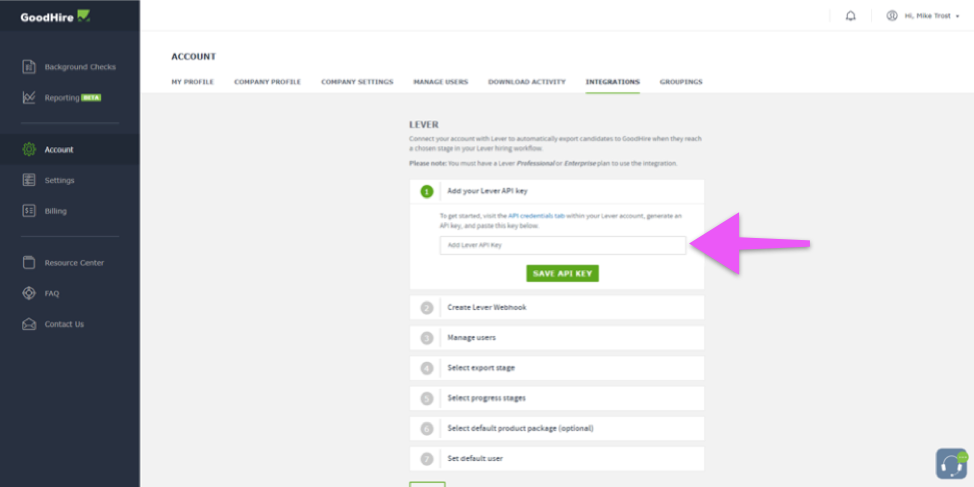
Task: Open the Reporting BETA section label
Action: (73, 98)
